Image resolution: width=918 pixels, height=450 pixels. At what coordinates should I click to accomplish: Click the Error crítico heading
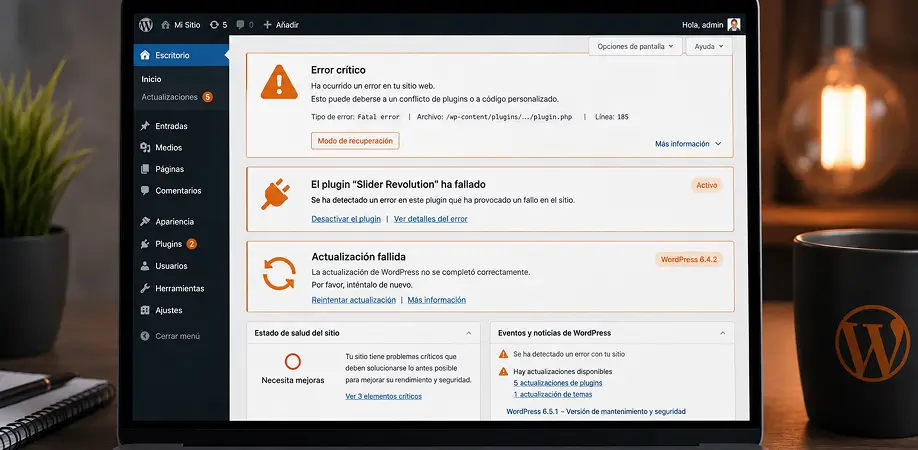[338, 70]
